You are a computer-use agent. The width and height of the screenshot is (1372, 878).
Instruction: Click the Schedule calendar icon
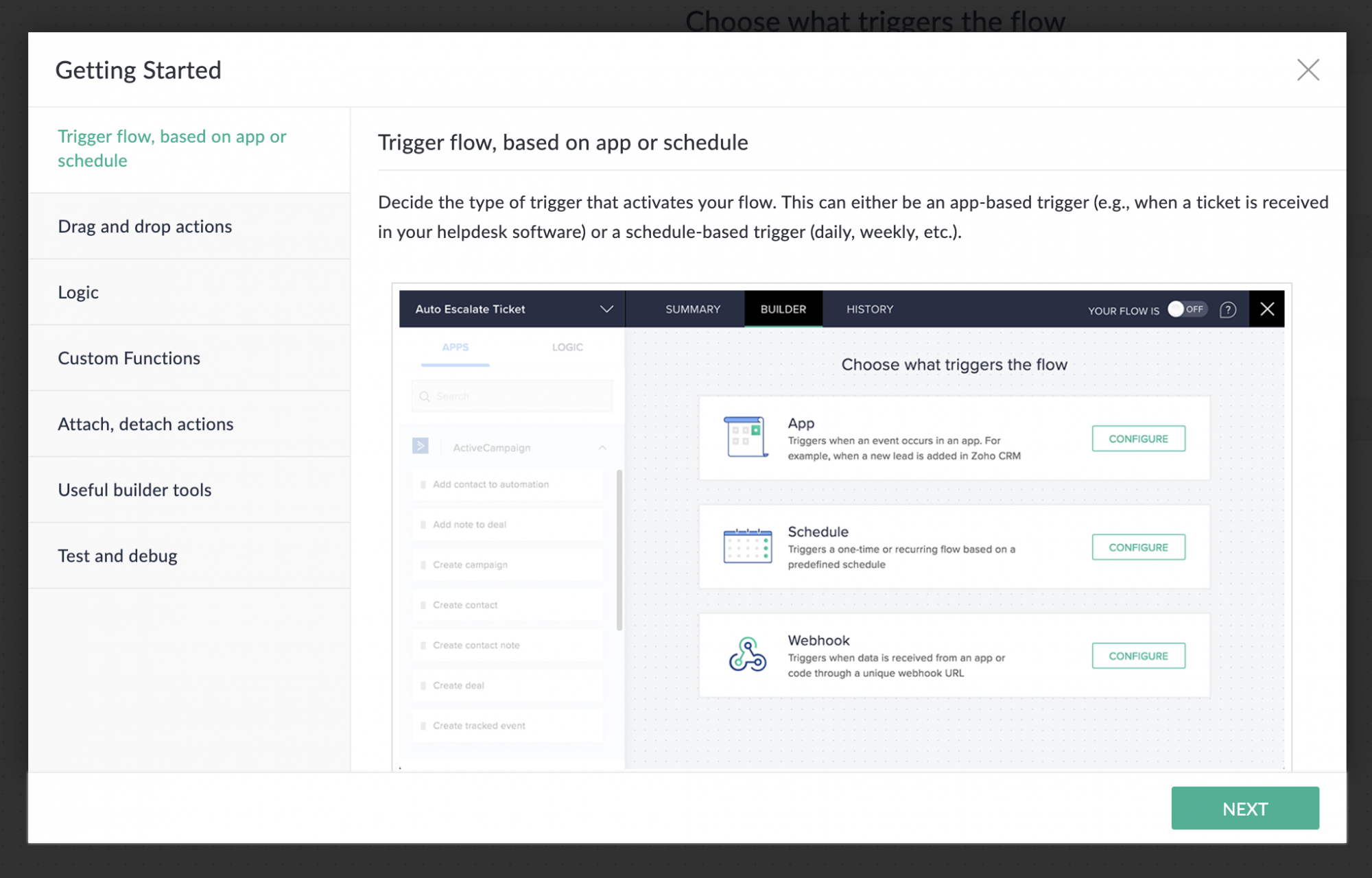747,546
